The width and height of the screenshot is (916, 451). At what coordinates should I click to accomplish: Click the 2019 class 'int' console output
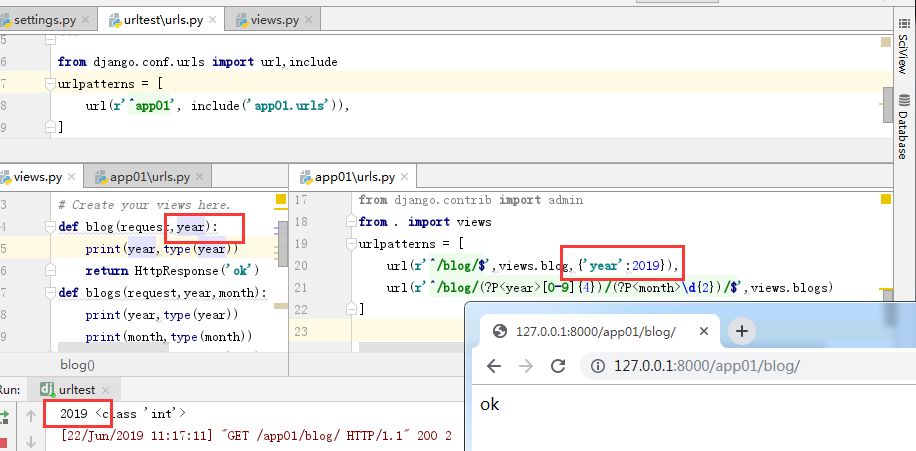pyautogui.click(x=123, y=414)
